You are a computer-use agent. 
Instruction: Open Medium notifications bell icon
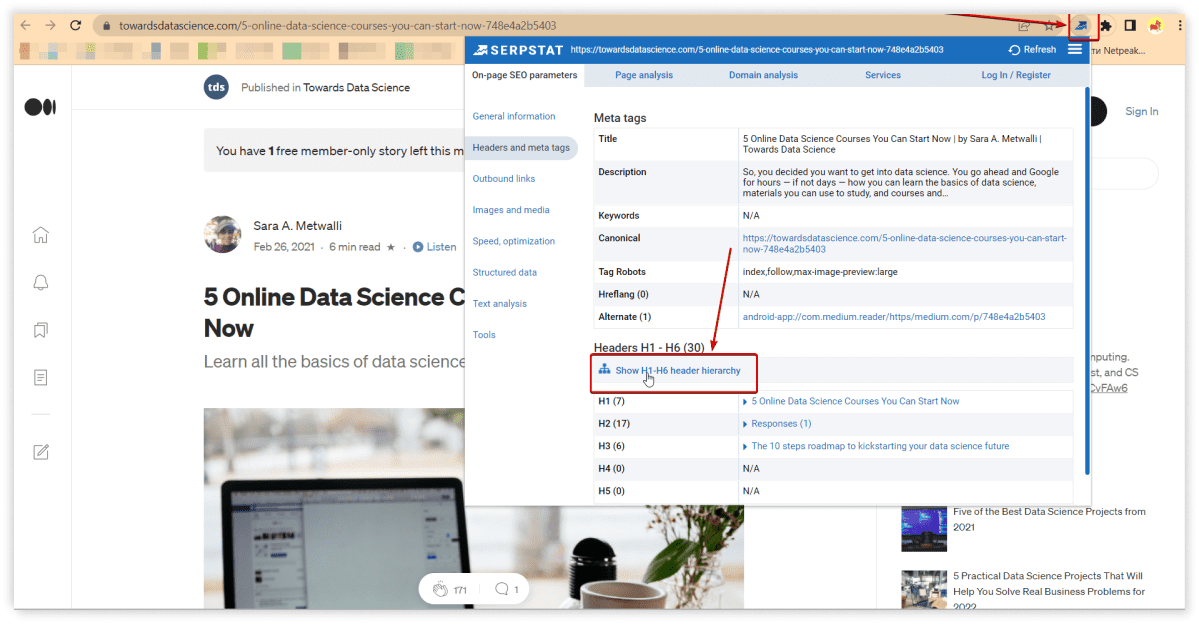coord(41,282)
